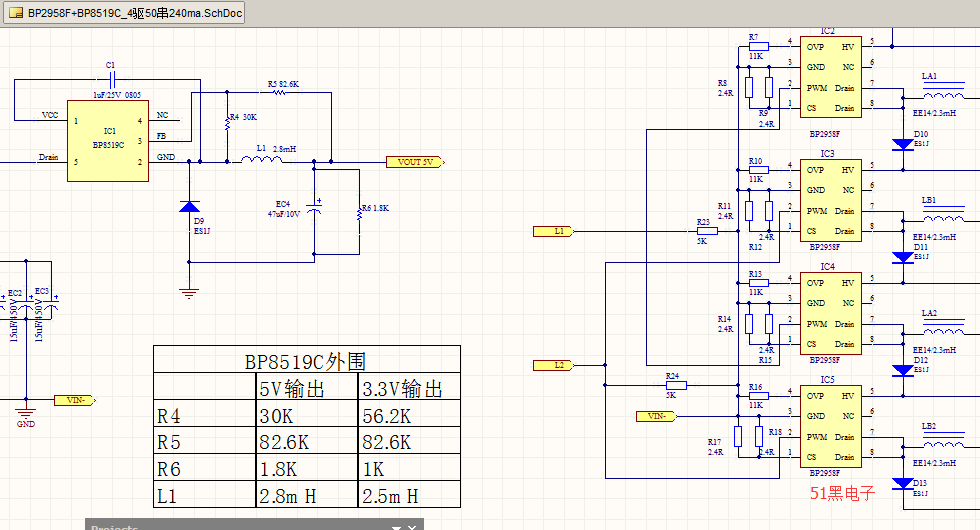The image size is (980, 530).
Task: Select the IC2 BP2958F chip
Action: click(831, 77)
